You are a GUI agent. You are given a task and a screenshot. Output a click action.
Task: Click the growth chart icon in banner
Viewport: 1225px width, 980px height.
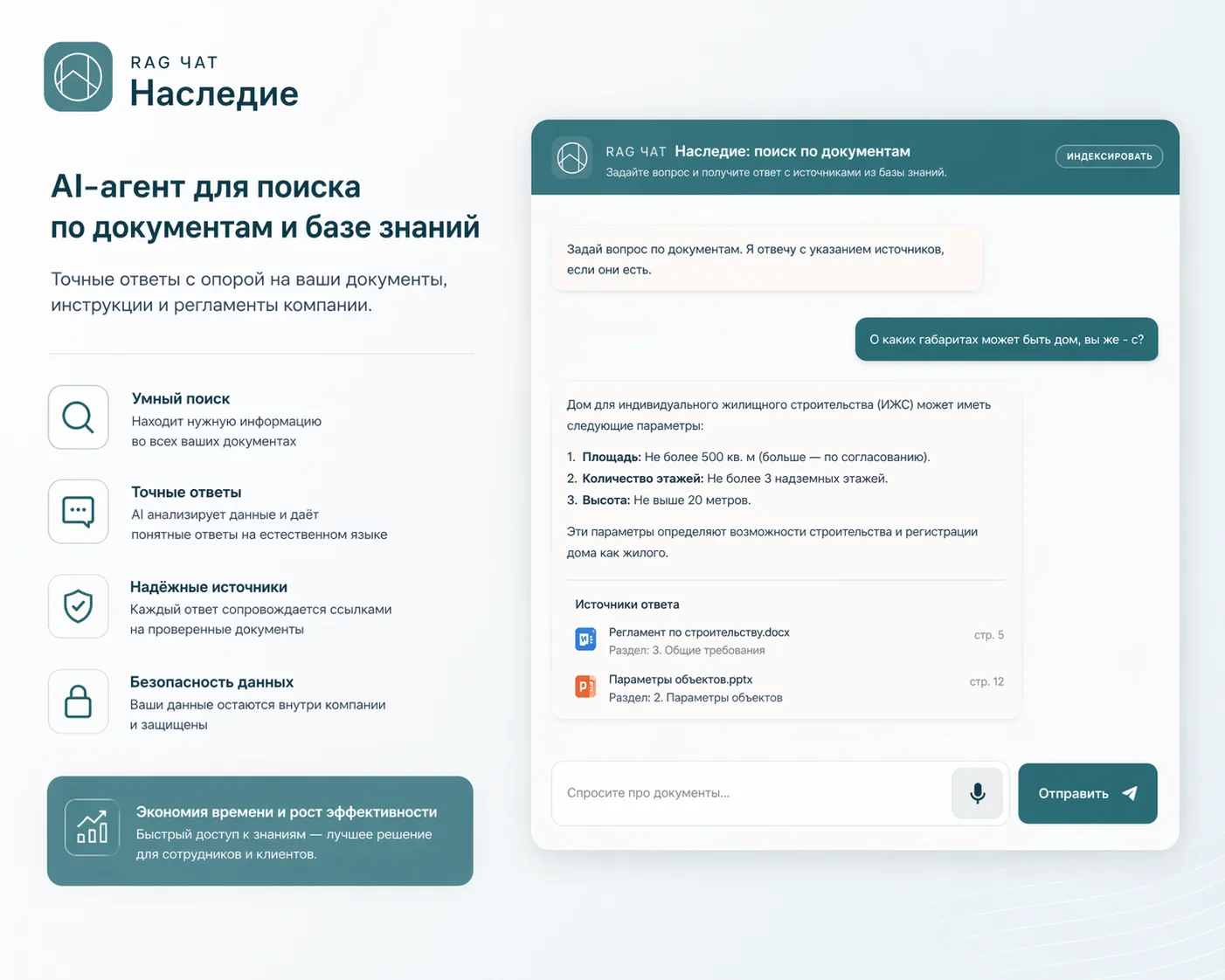pyautogui.click(x=92, y=827)
